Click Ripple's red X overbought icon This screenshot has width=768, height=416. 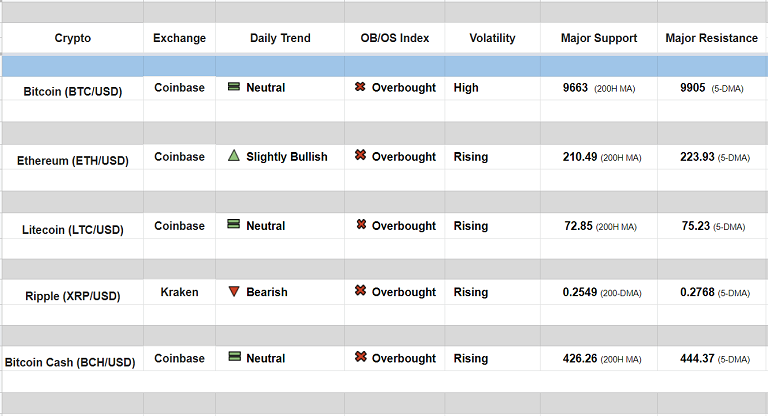click(x=360, y=292)
